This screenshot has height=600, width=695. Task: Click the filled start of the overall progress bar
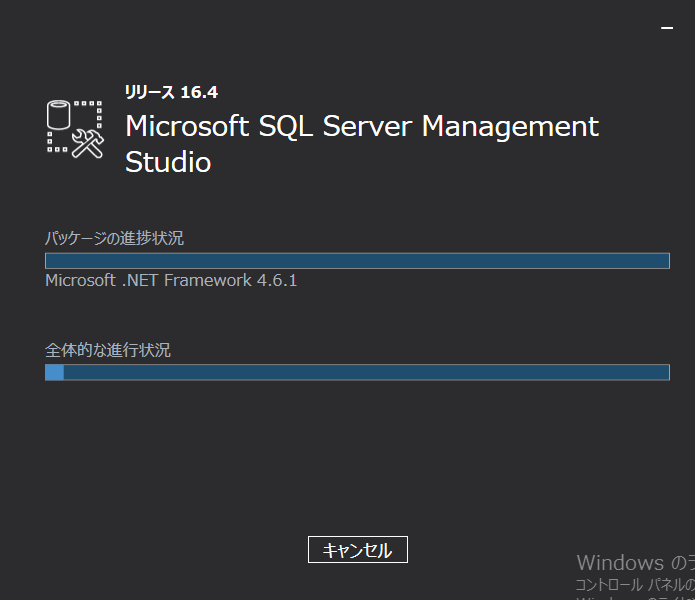pyautogui.click(x=54, y=372)
